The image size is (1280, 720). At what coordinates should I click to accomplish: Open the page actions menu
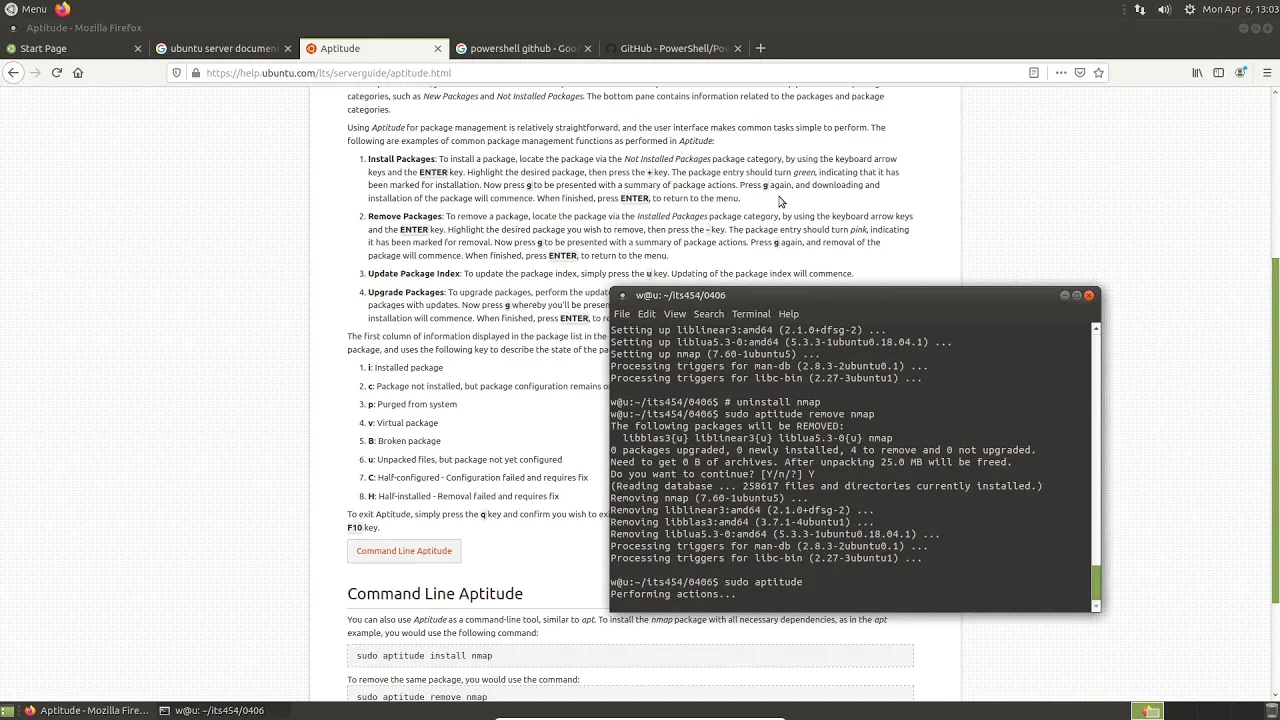1061,73
